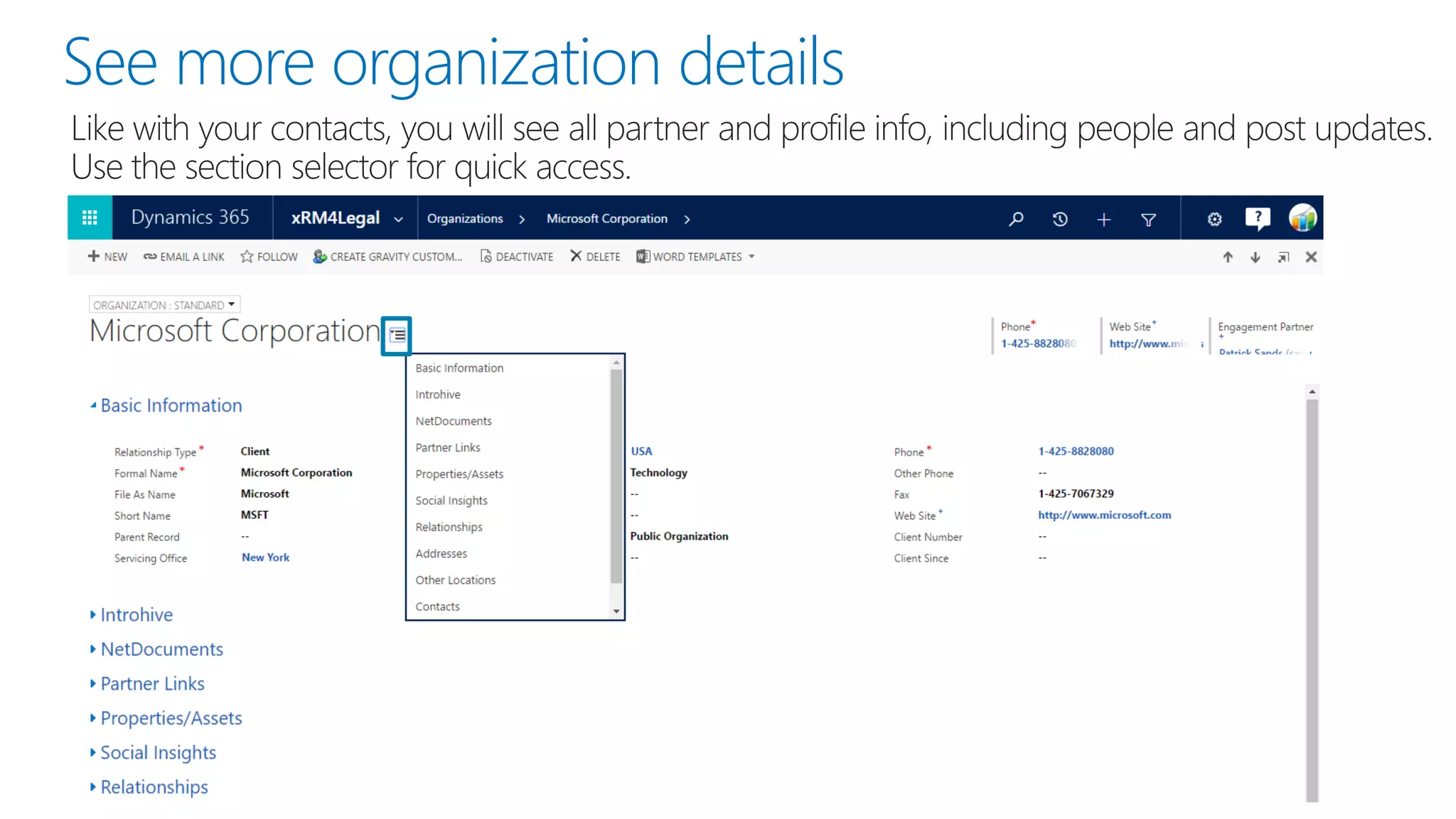Click section list scroll up arrow
1456x819 pixels.
point(616,363)
